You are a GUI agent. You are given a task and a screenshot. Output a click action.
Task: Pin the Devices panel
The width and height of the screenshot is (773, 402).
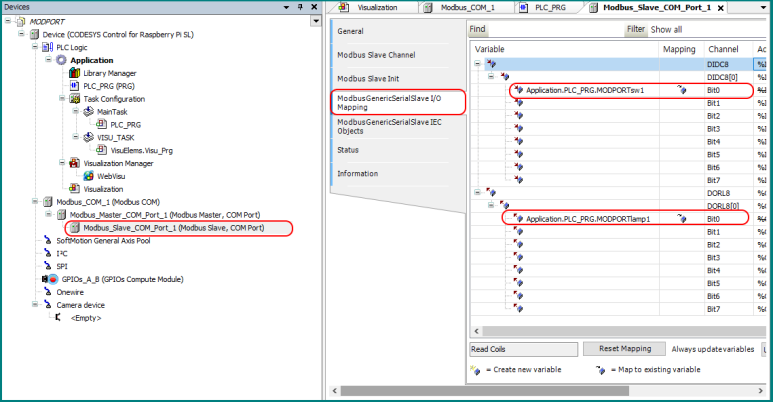300,7
